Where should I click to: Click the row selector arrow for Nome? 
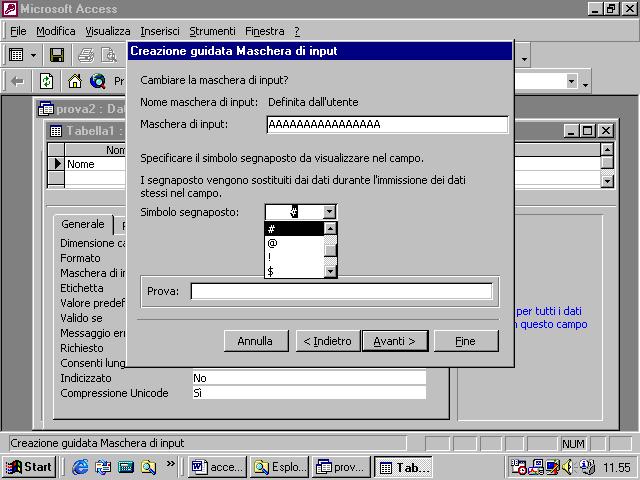pos(56,164)
